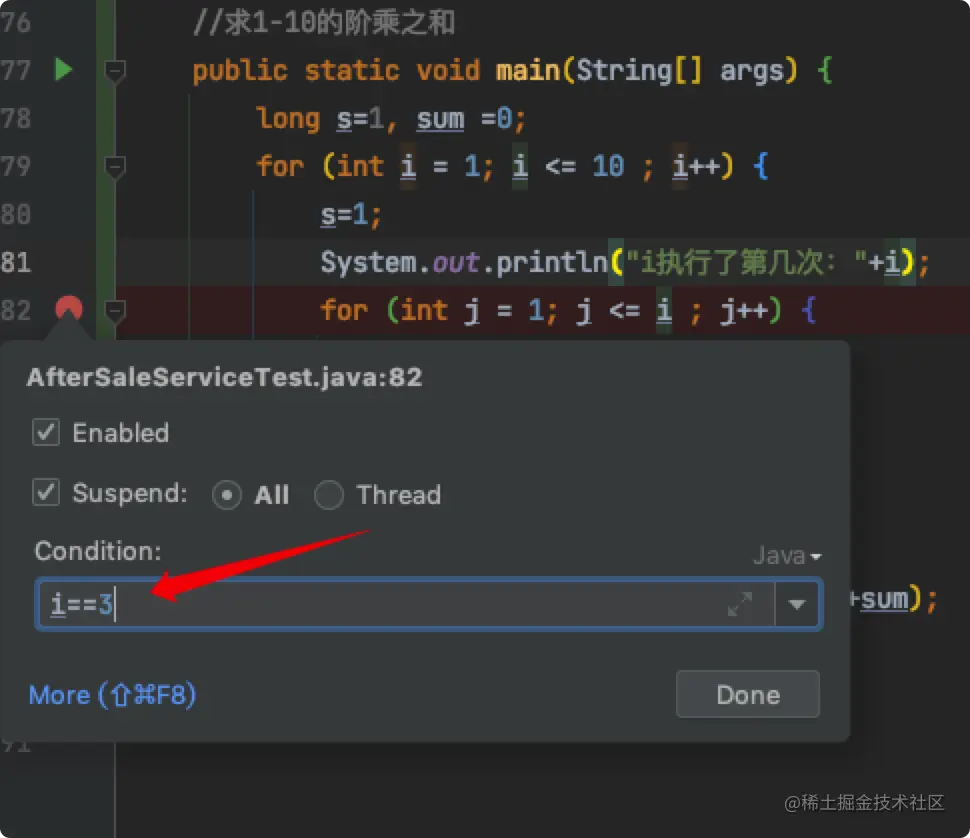Open More breakpoint settings link
Image resolution: width=970 pixels, height=838 pixels.
point(113,695)
